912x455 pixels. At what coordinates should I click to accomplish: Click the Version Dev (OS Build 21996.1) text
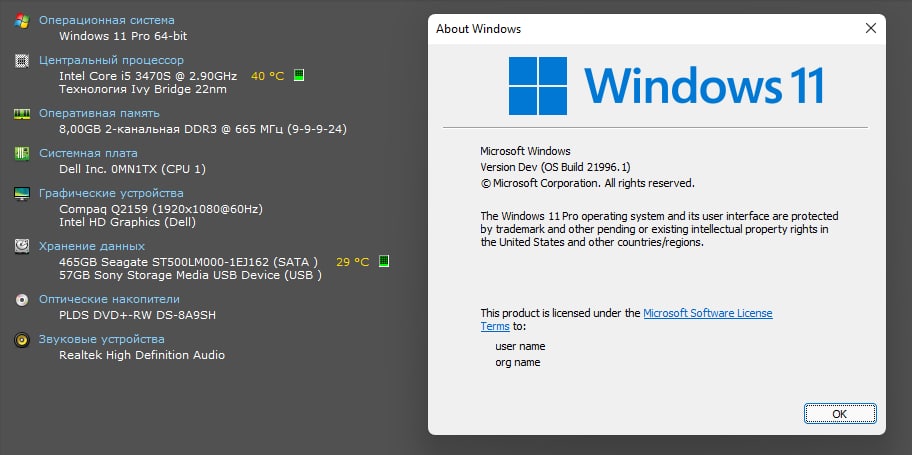[x=555, y=168]
